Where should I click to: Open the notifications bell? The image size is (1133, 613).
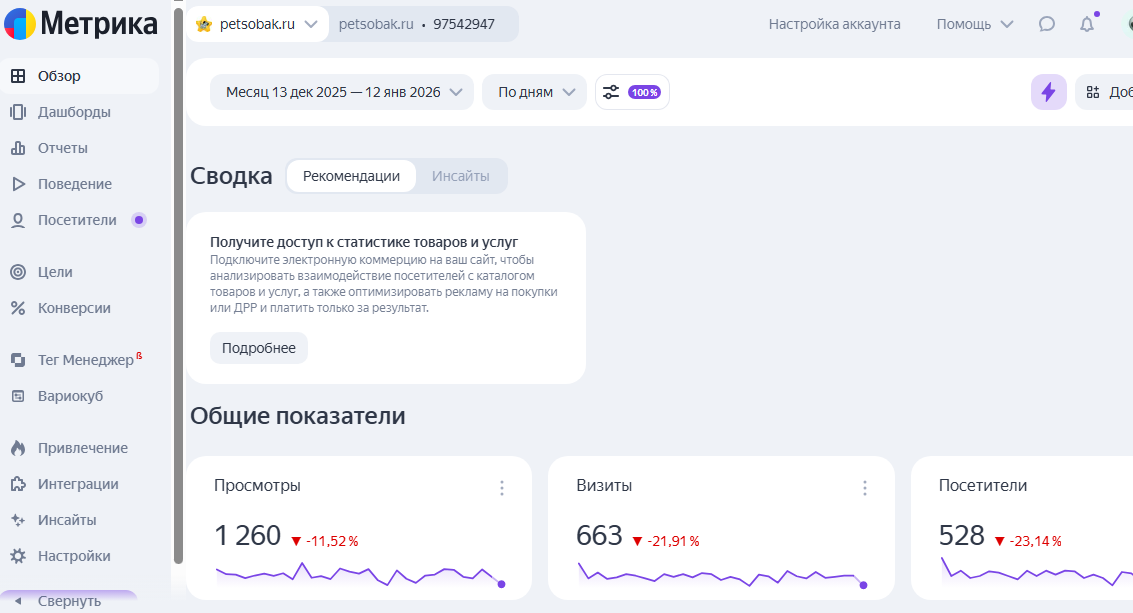point(1087,24)
